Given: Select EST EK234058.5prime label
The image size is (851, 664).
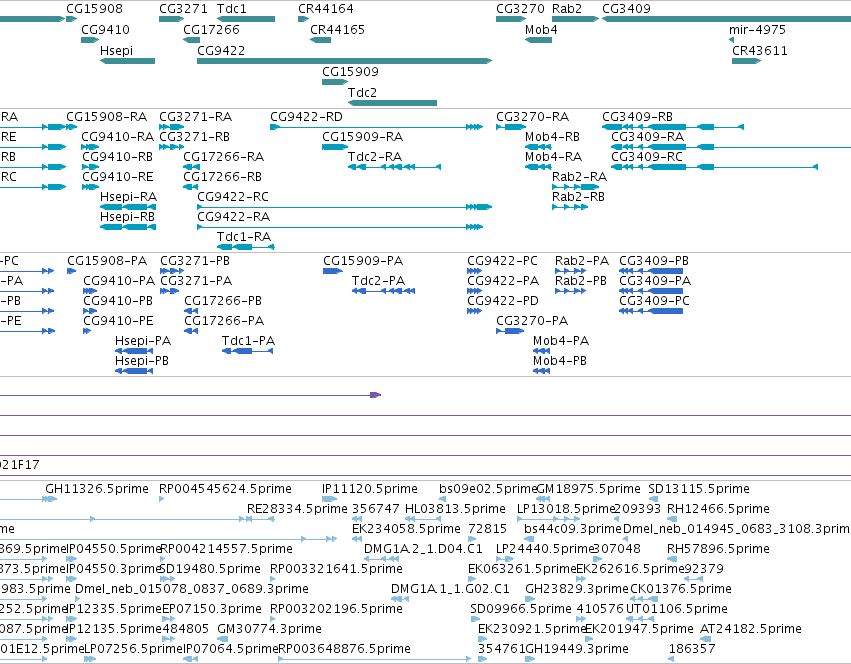Looking at the screenshot, I should 406,529.
